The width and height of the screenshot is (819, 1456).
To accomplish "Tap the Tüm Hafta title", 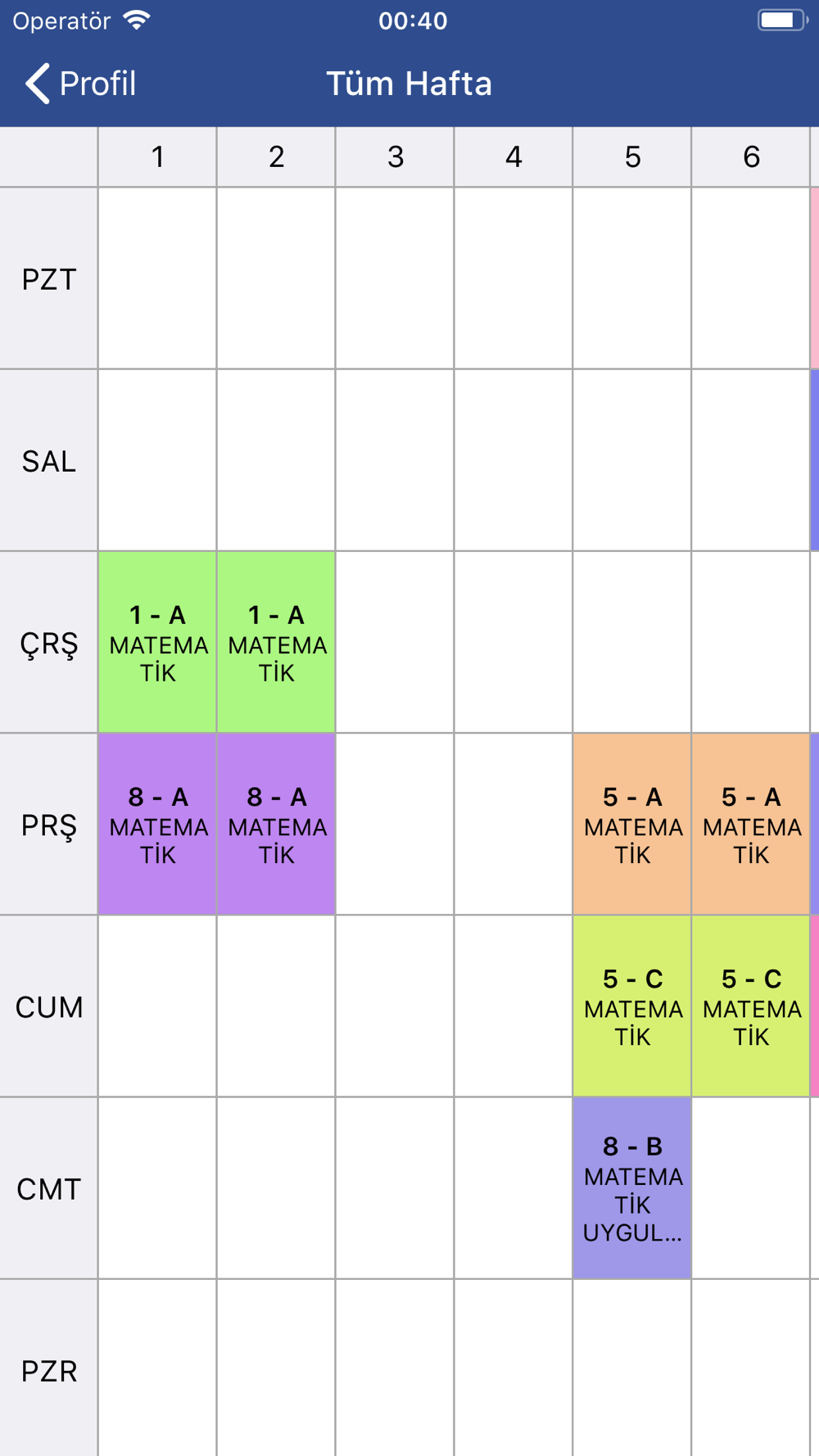I will pos(409,84).
